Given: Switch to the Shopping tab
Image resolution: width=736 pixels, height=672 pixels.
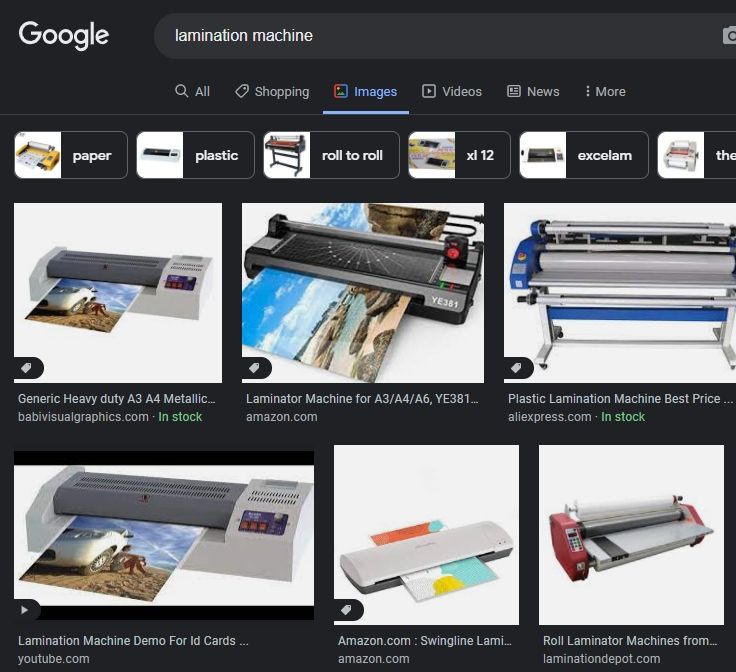Looking at the screenshot, I should [272, 91].
